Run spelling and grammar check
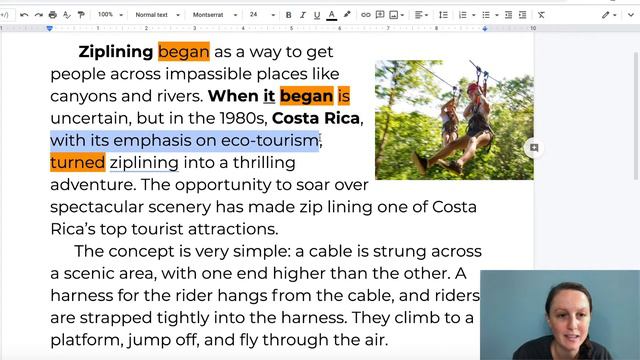This screenshot has width=640, height=360. [x=67, y=15]
